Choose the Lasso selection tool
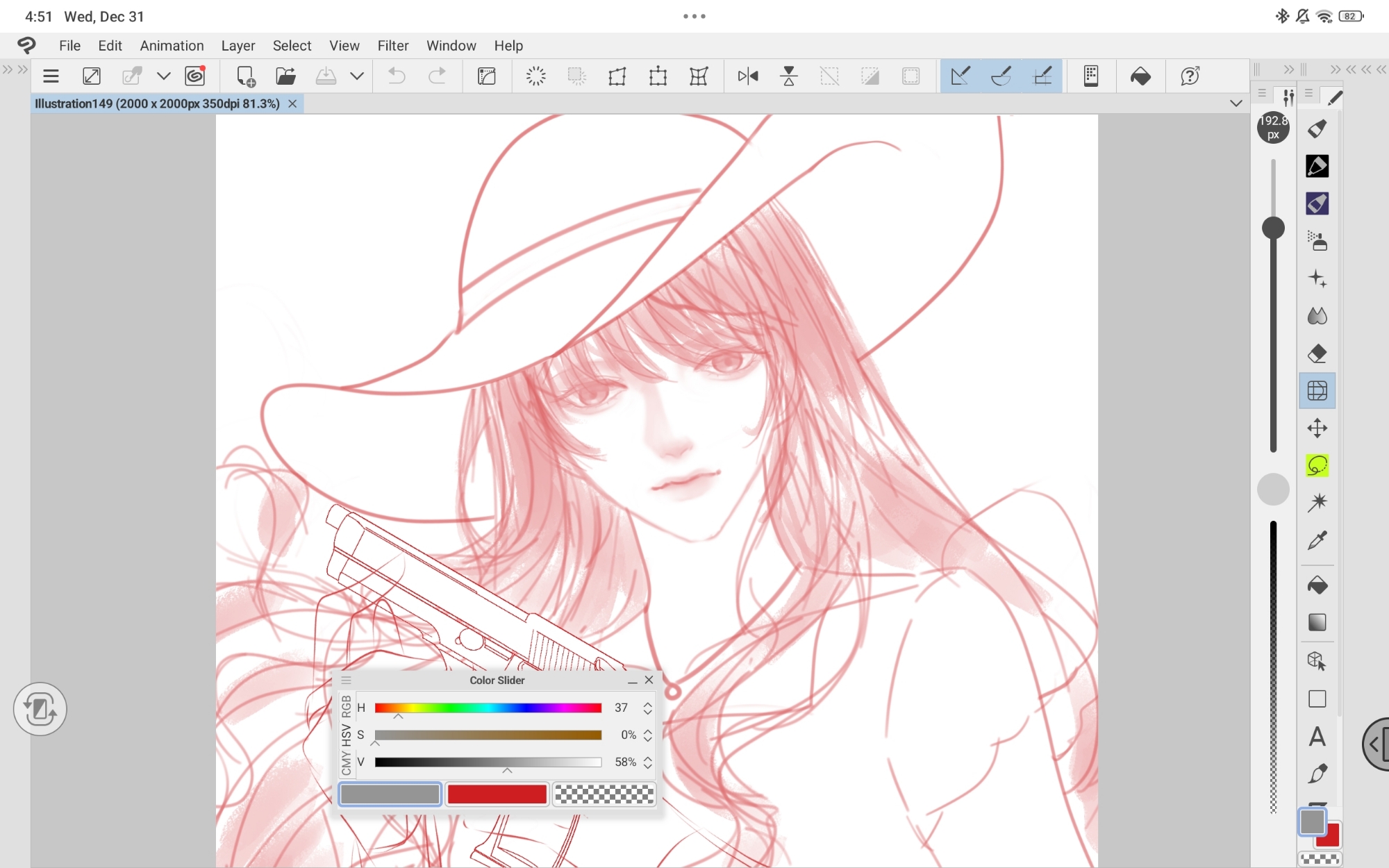 pyautogui.click(x=1317, y=465)
